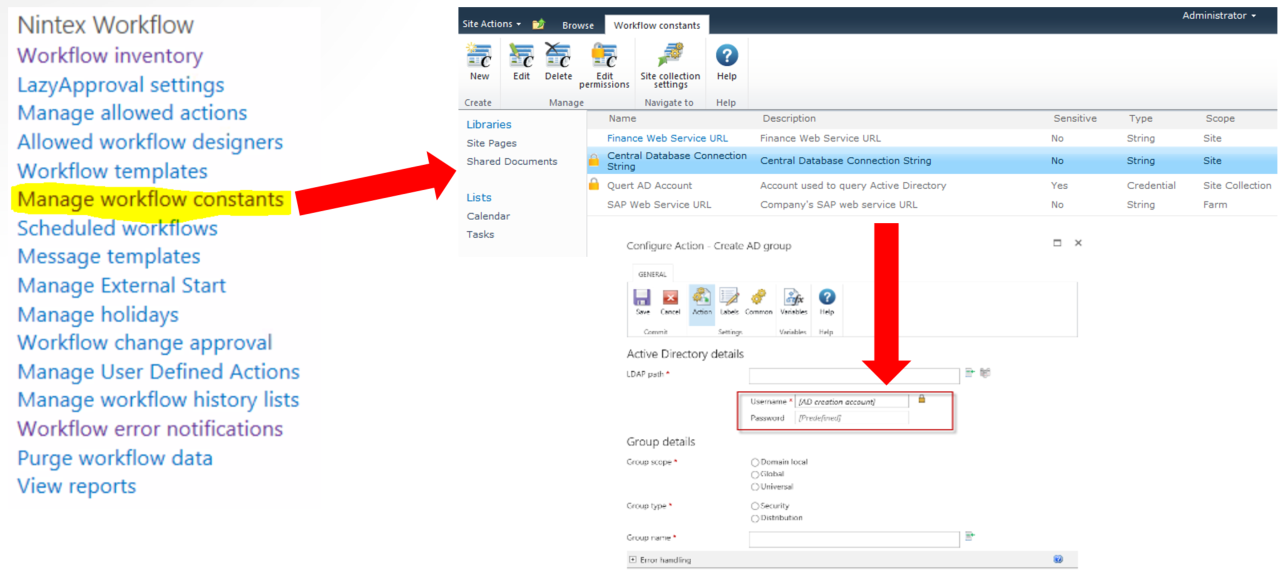The height and width of the screenshot is (579, 1288).
Task: Open the Site Actions dropdown
Action: pos(492,23)
